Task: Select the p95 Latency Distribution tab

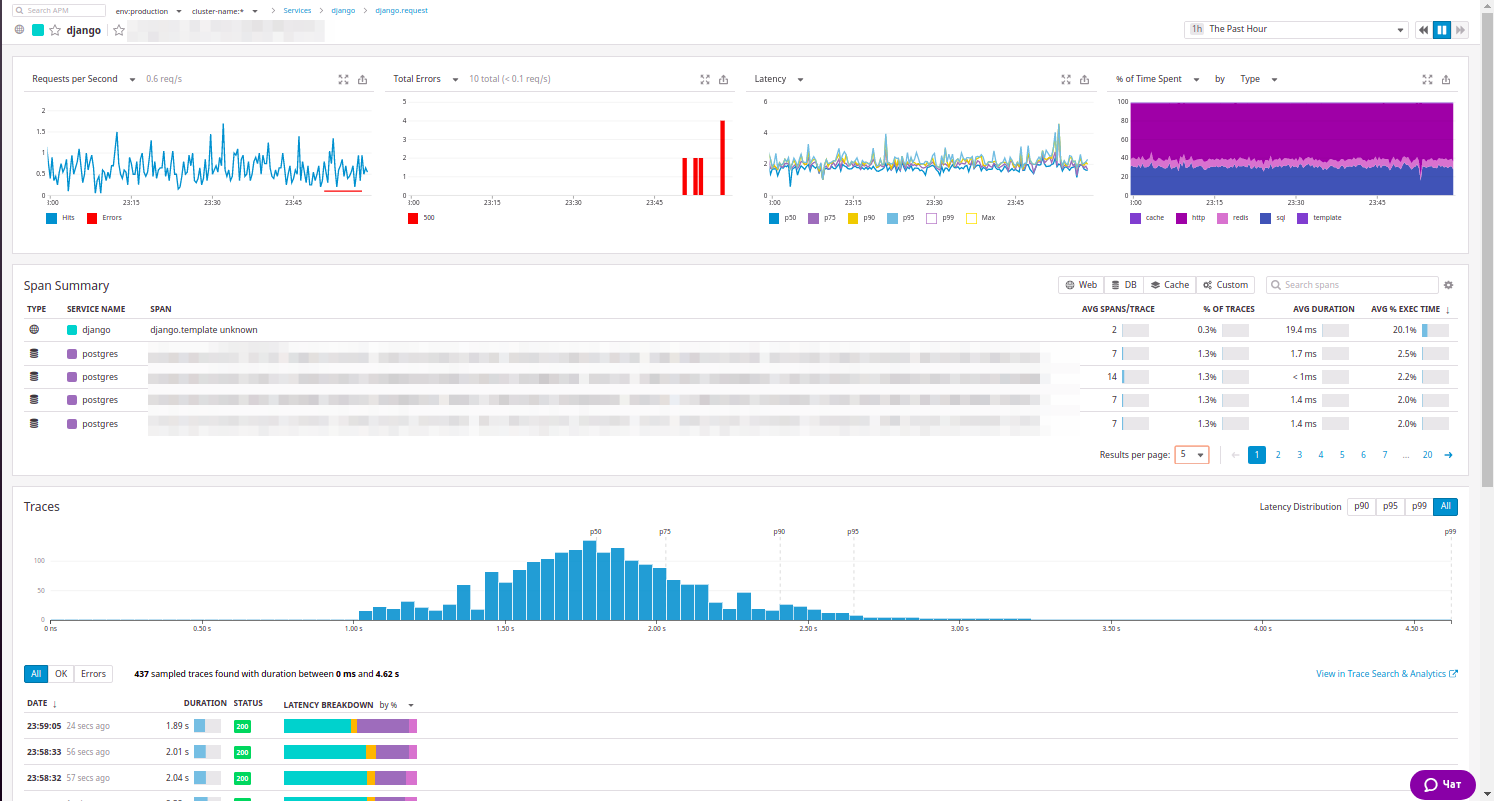Action: pos(1390,506)
